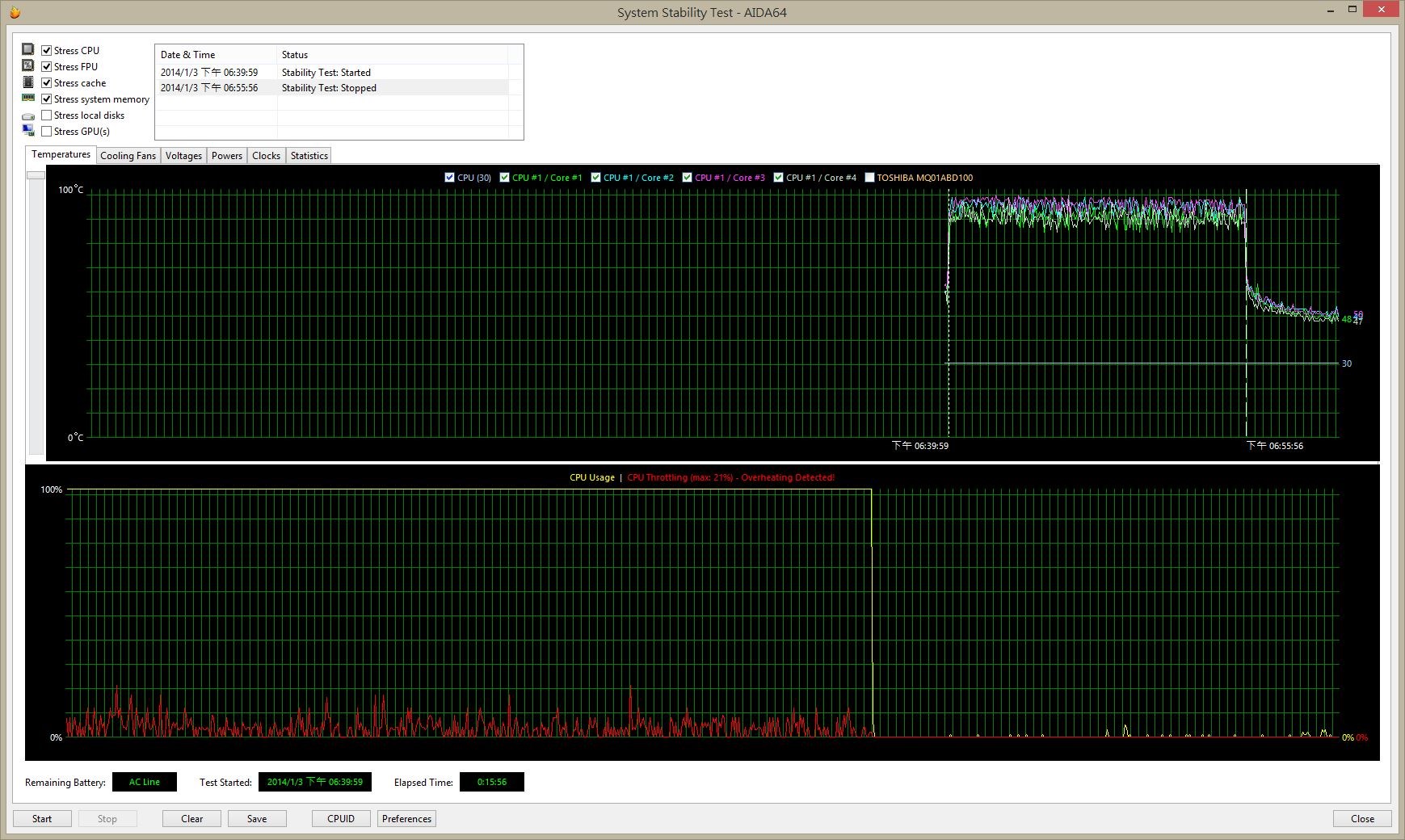Image resolution: width=1405 pixels, height=840 pixels.
Task: Minimize the AIDA64 window
Action: click(x=1330, y=10)
